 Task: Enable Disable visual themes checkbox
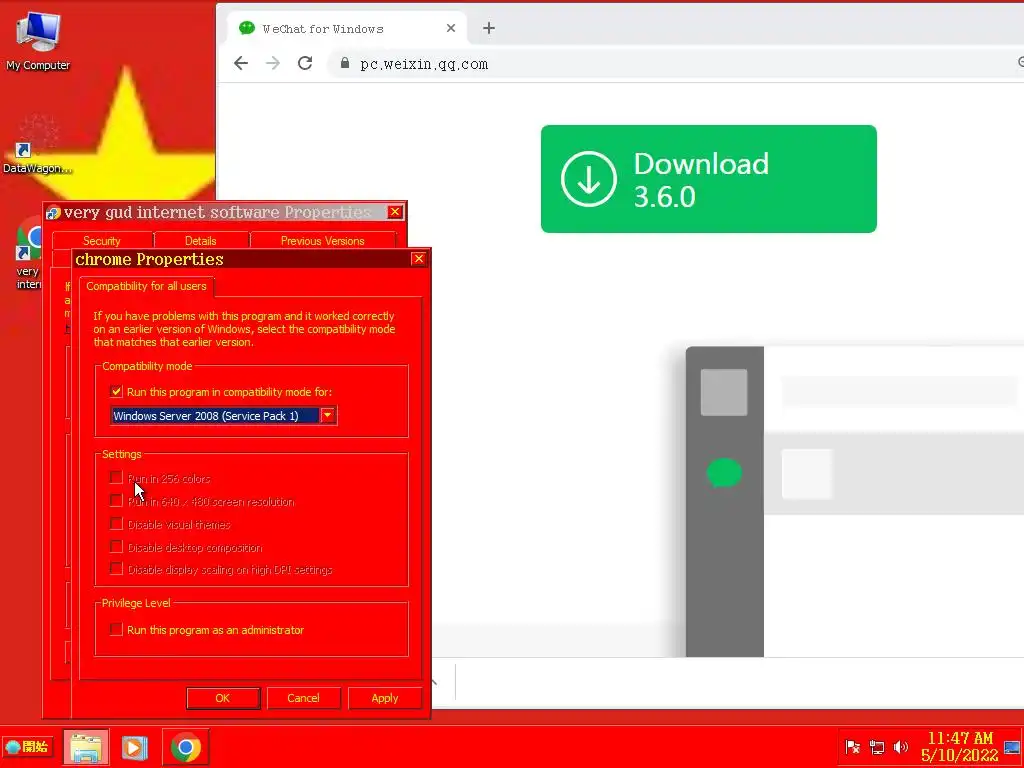click(116, 524)
